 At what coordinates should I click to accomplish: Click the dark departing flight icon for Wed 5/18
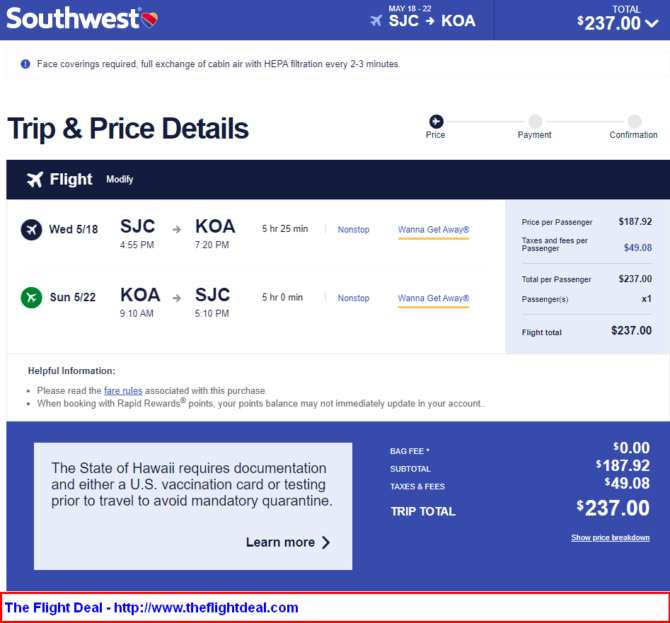pyautogui.click(x=32, y=229)
